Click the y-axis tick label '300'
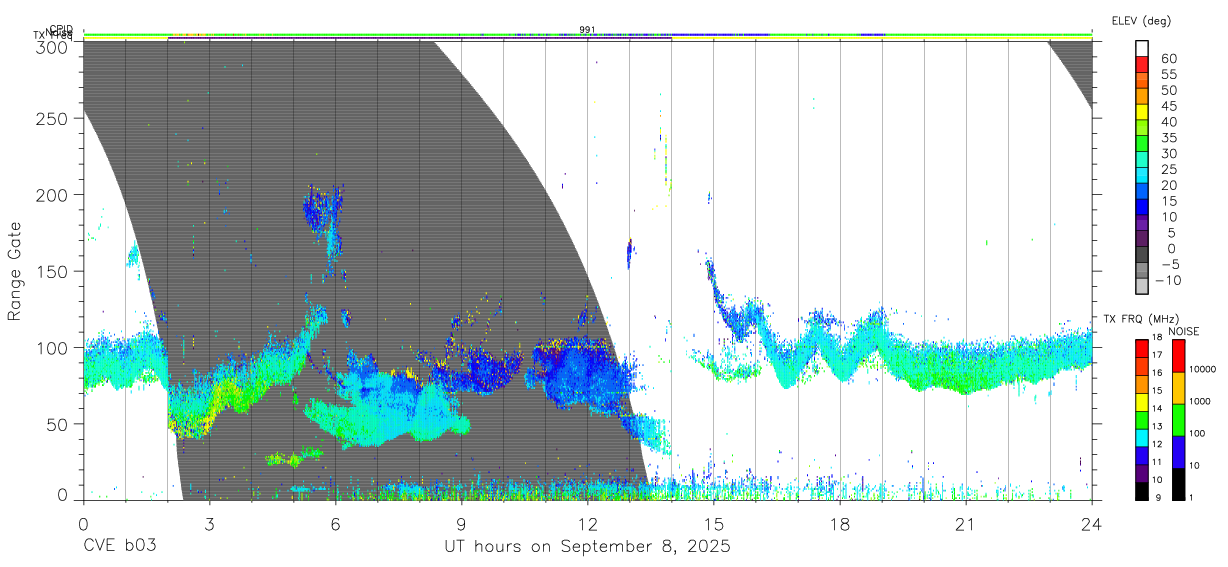The image size is (1228, 567). pos(53,47)
